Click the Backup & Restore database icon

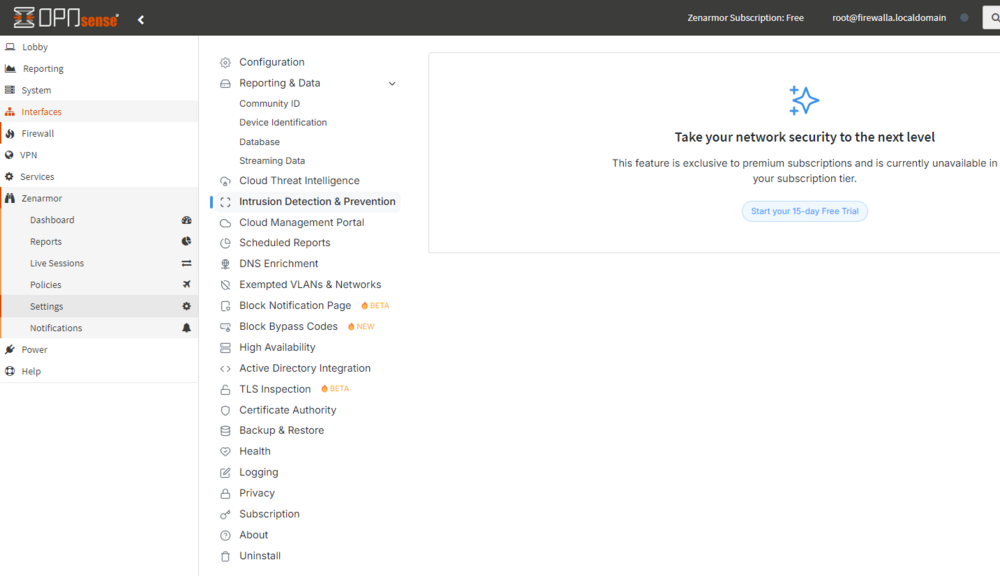pyautogui.click(x=225, y=431)
